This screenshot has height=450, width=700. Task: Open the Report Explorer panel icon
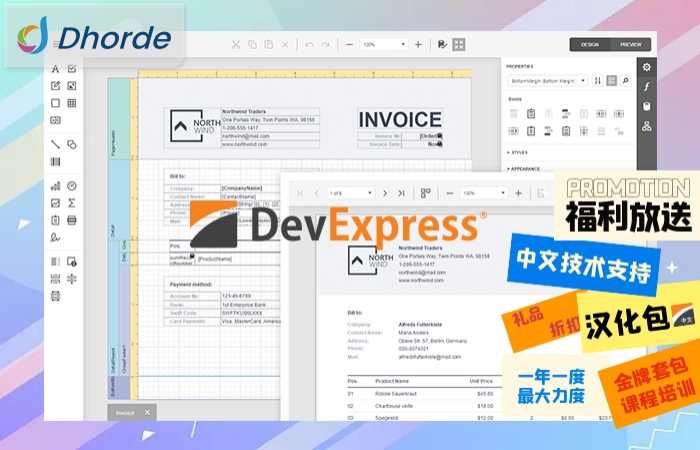click(647, 126)
